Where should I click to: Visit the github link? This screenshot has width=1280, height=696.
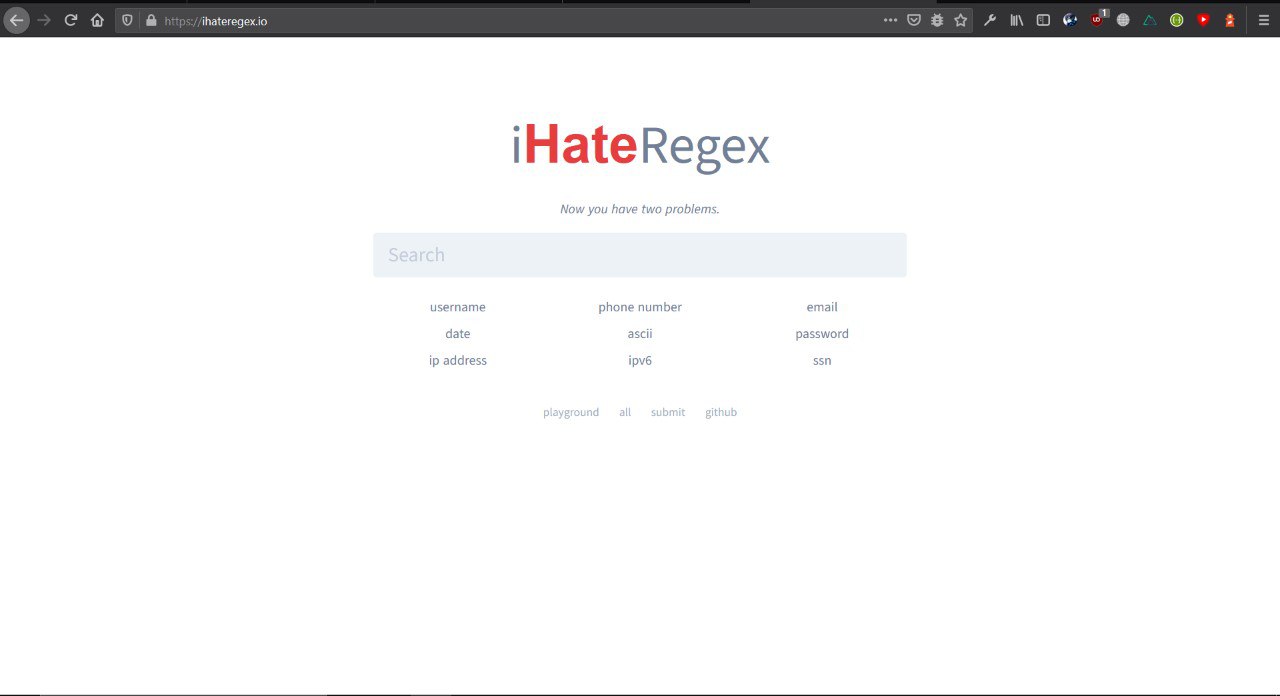tap(721, 412)
